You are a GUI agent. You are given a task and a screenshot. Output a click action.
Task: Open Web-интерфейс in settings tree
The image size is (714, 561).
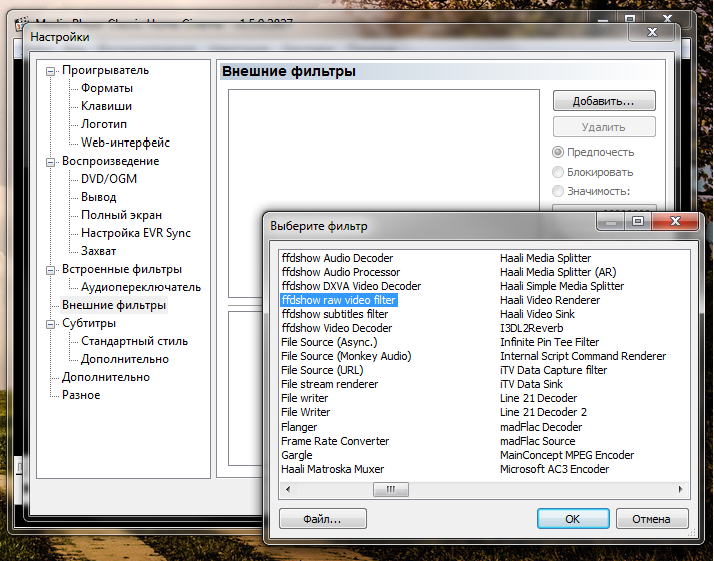click(x=125, y=143)
